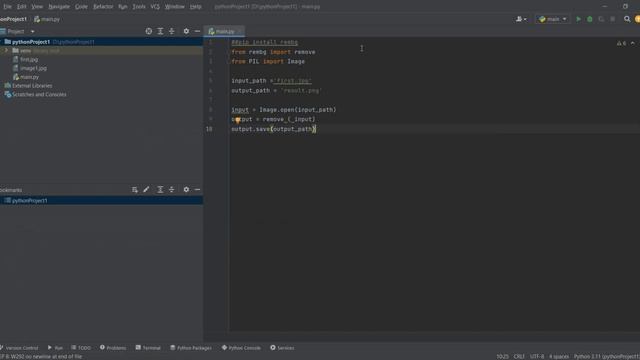Open the Run menu
The image size is (640, 360).
click(x=122, y=7)
